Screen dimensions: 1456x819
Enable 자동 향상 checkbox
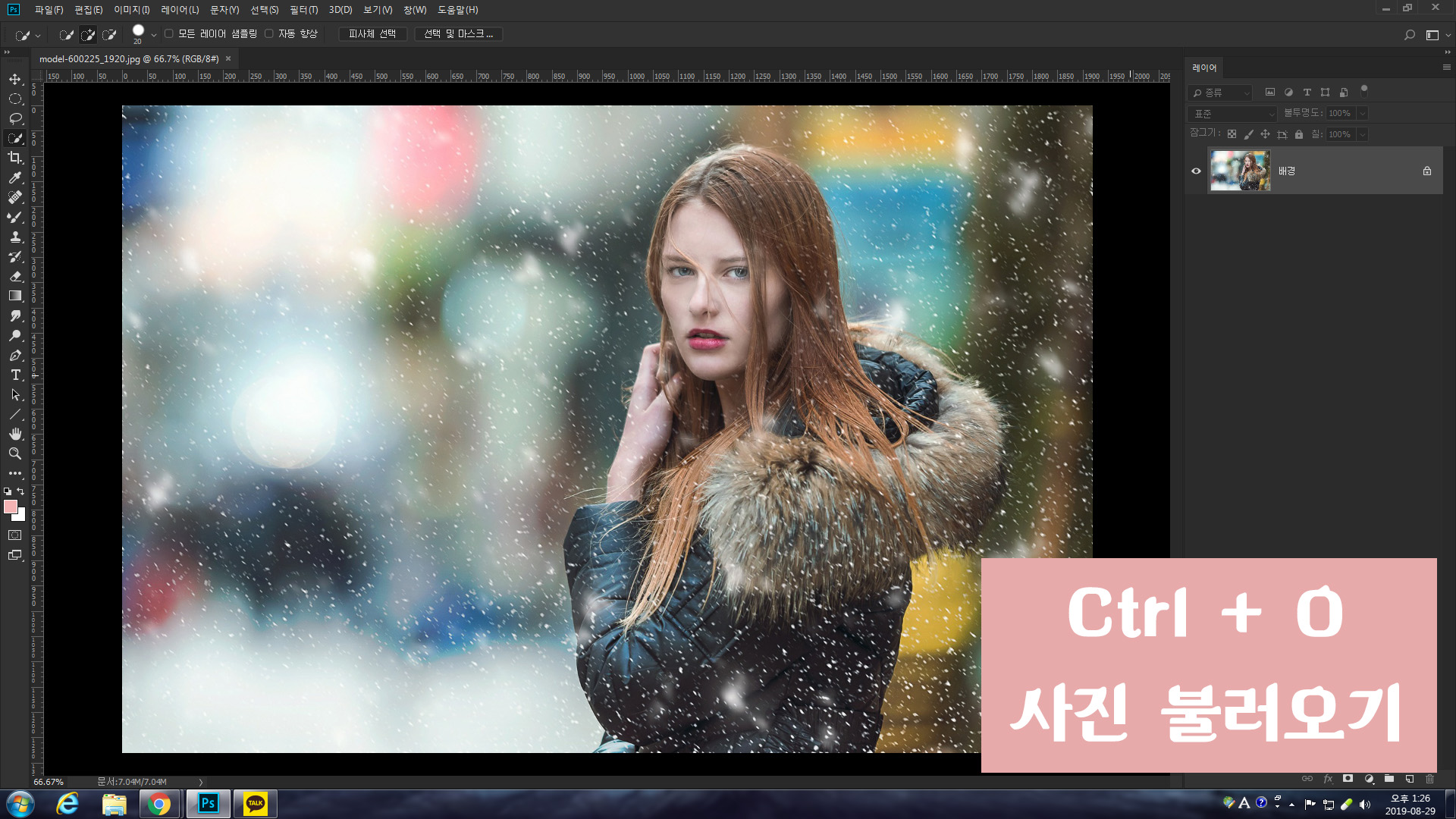point(269,34)
